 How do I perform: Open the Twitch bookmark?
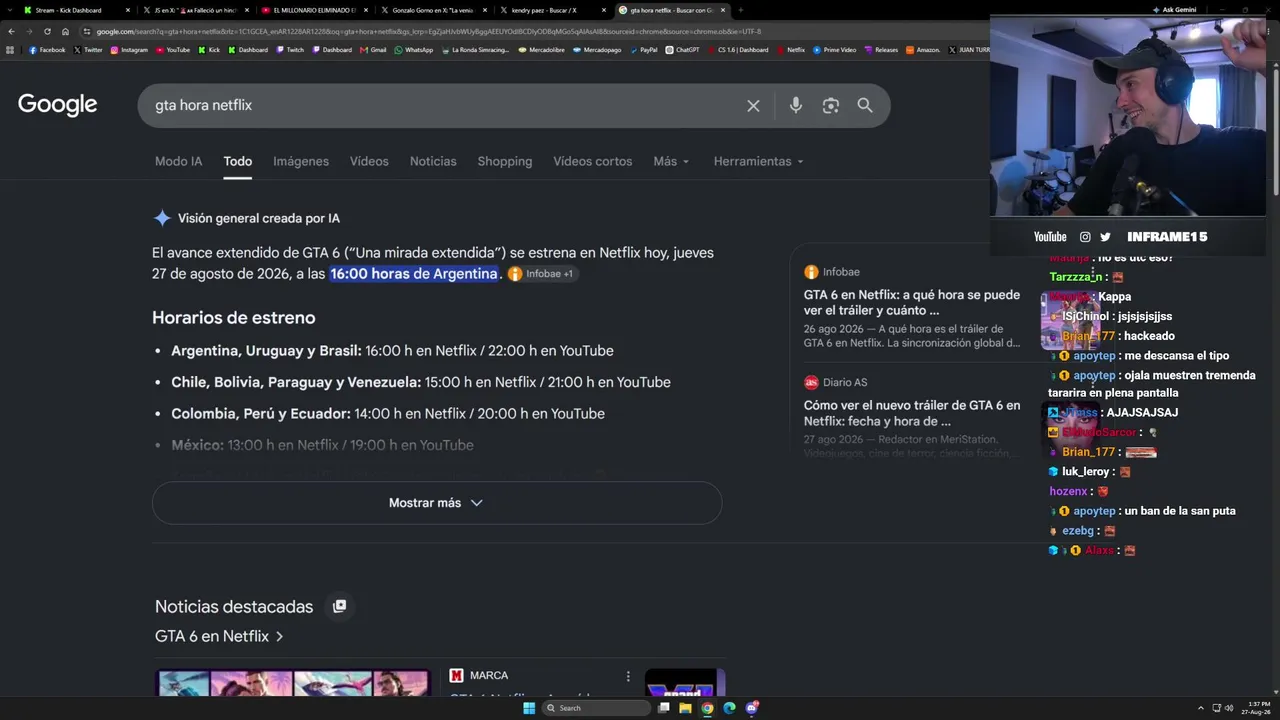pyautogui.click(x=290, y=50)
